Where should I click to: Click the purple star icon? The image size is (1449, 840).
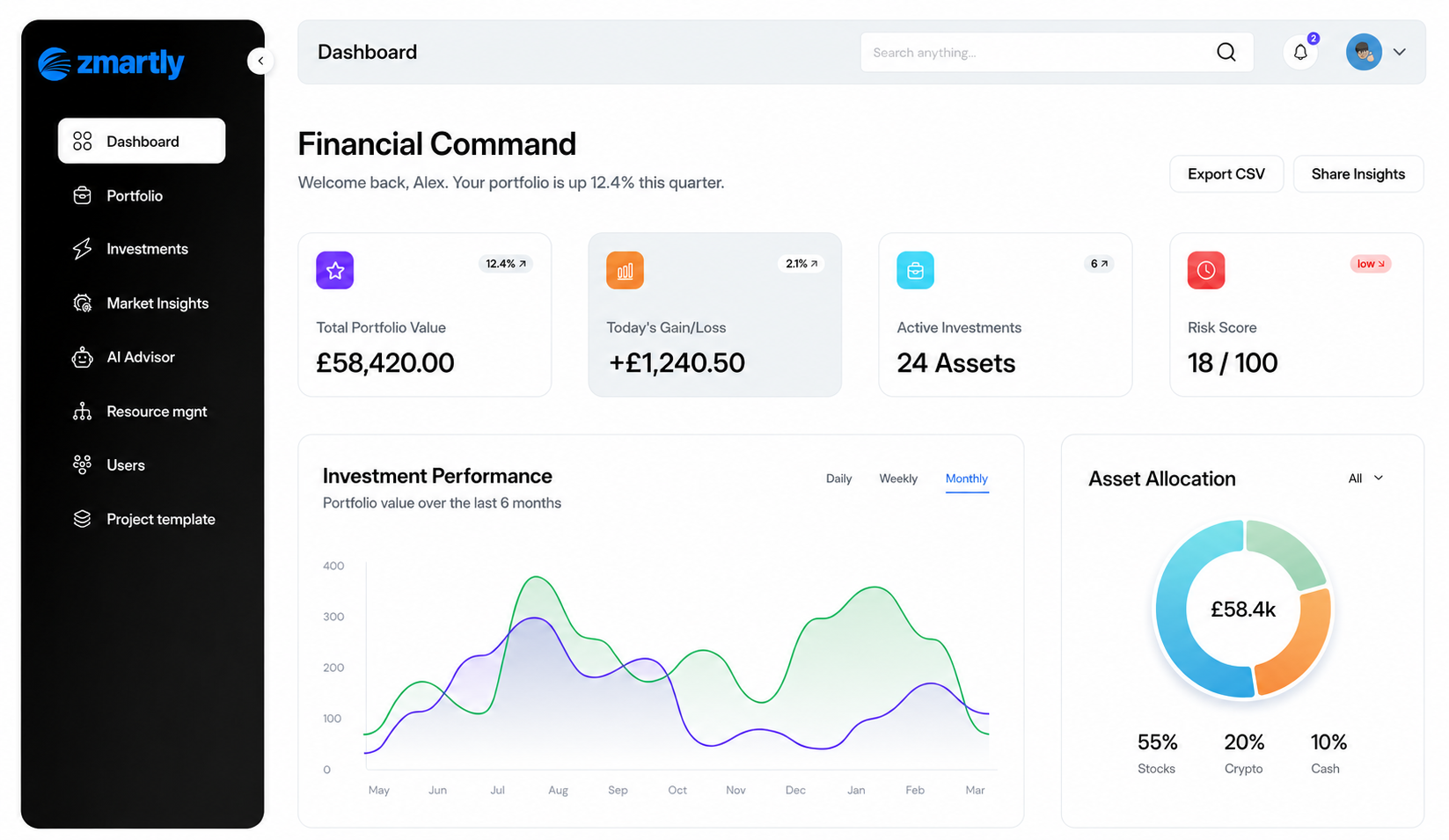335,270
